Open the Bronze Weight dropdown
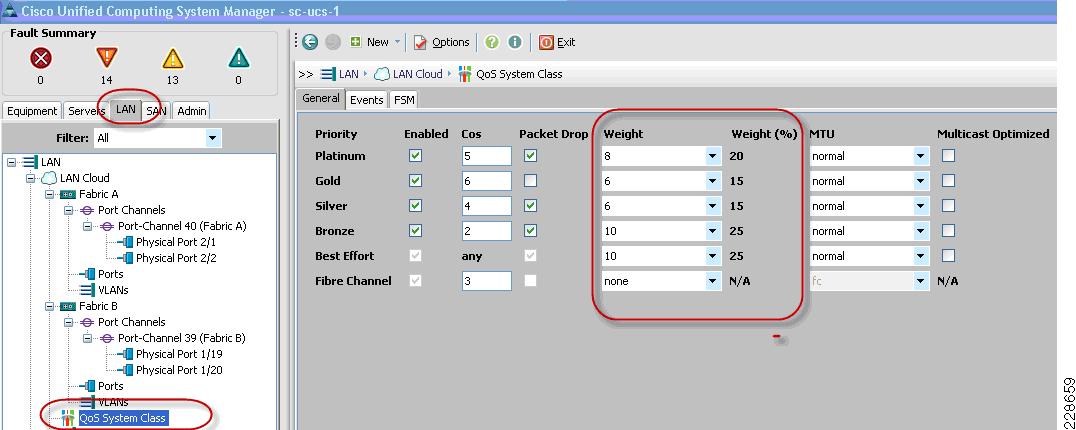1076x430 pixels. tap(662, 231)
